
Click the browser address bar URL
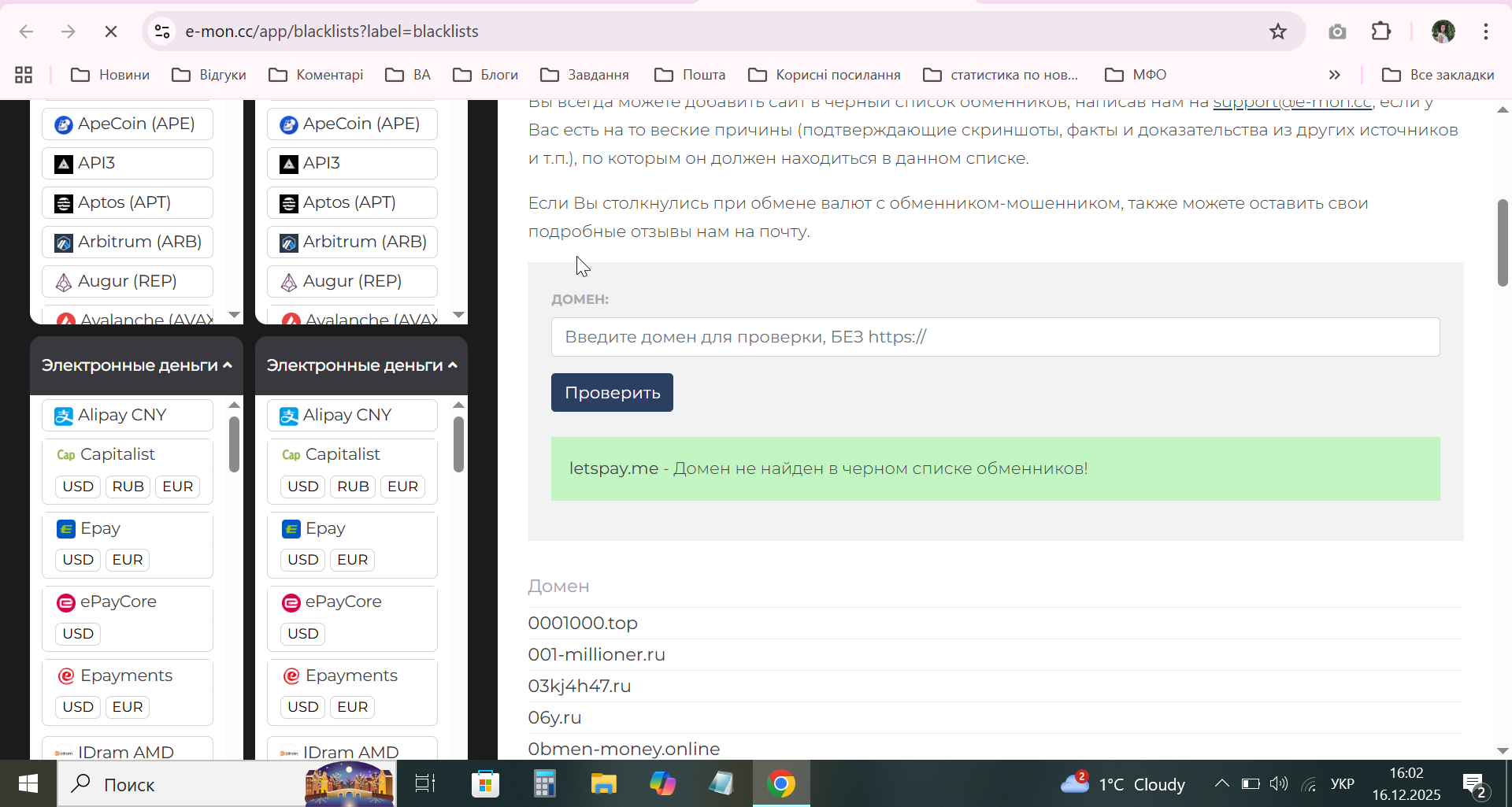pos(332,31)
